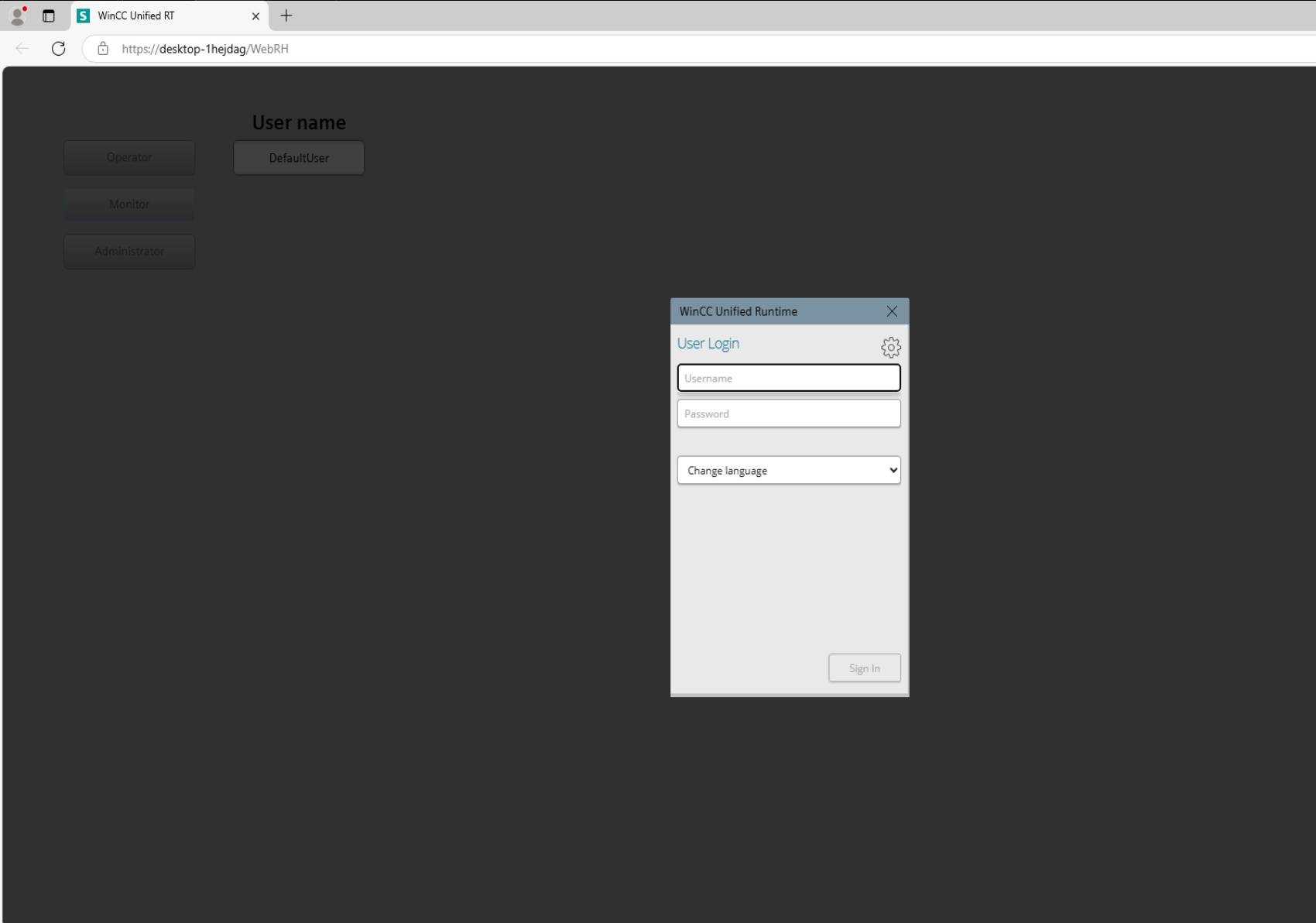Go back using browser back arrow
Screen dimensions: 1316x923
click(x=22, y=49)
